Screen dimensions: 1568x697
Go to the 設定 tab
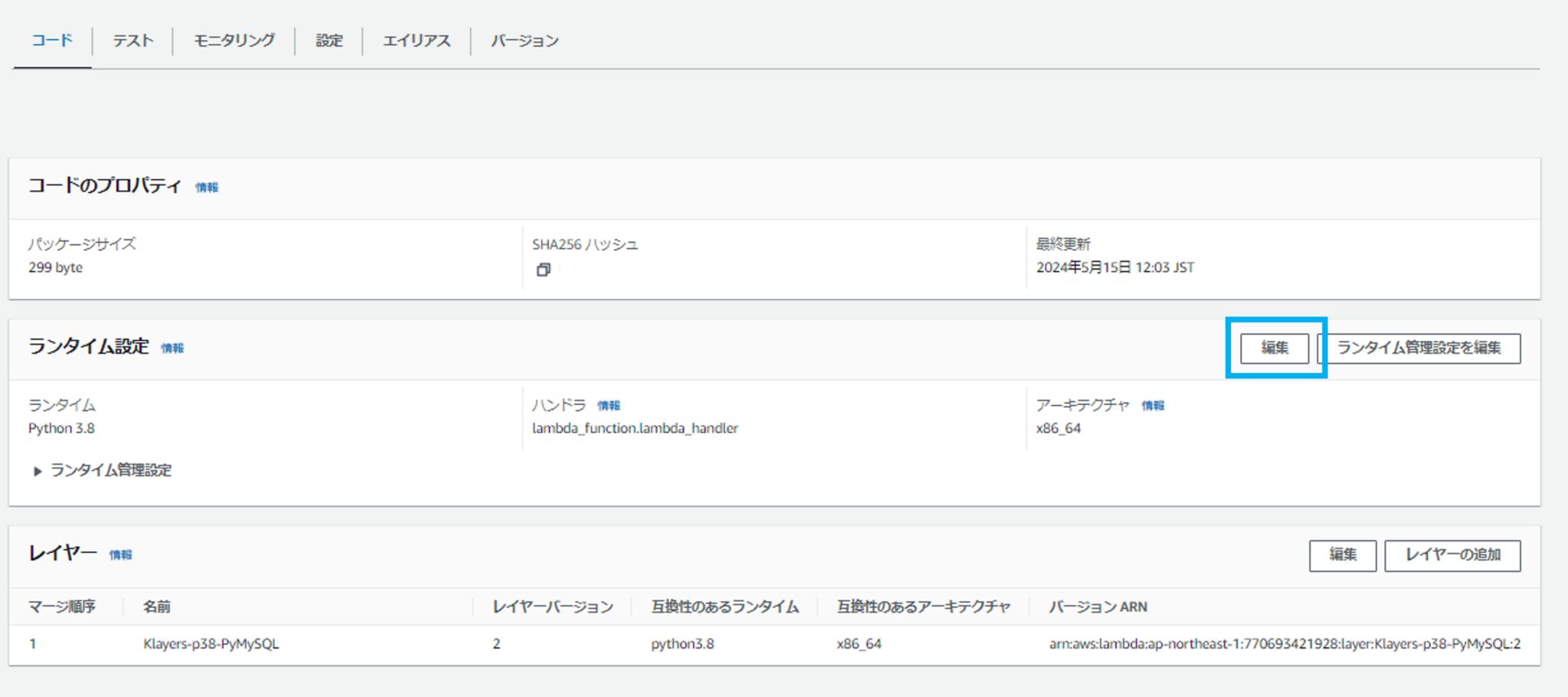tap(329, 41)
